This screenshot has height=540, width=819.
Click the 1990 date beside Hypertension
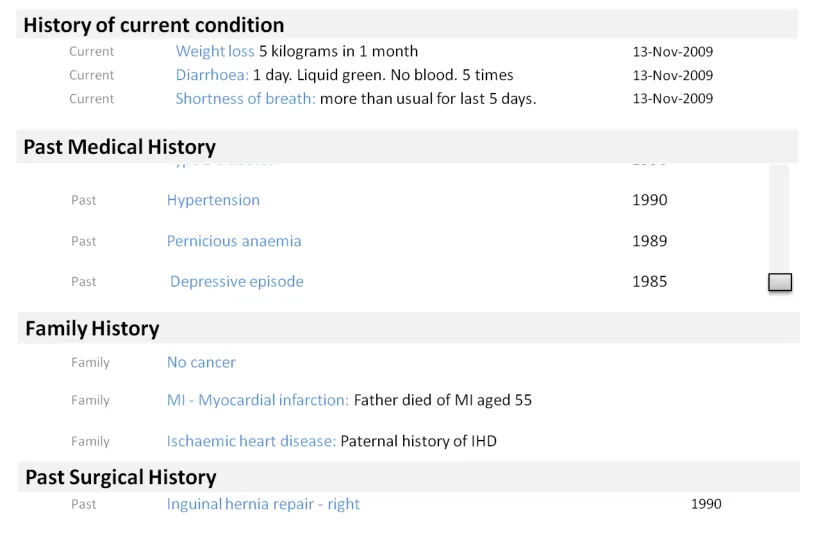pyautogui.click(x=649, y=200)
